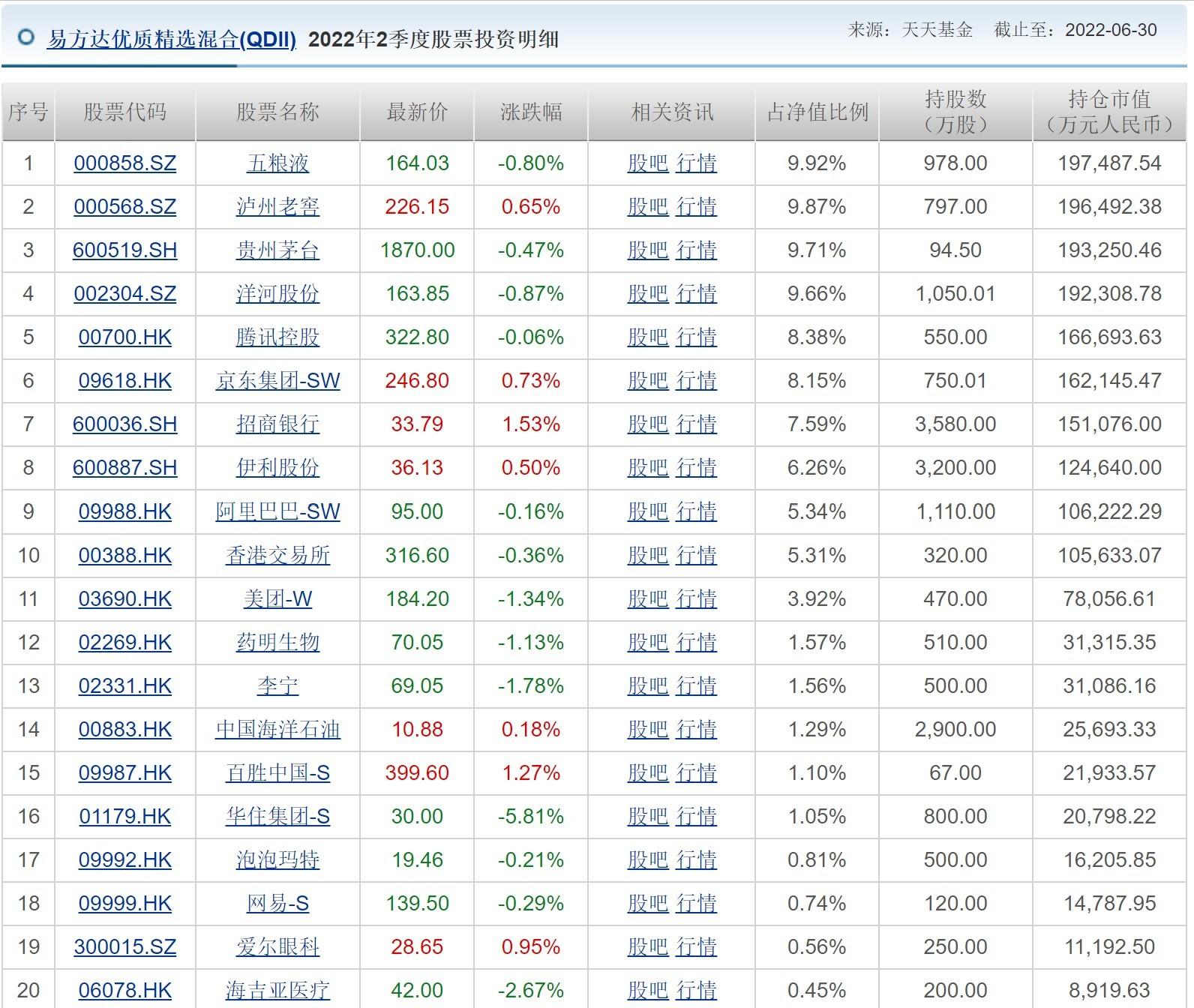Image resolution: width=1194 pixels, height=1008 pixels.
Task: Select 华住集团-S change -5.81%
Action: [531, 816]
